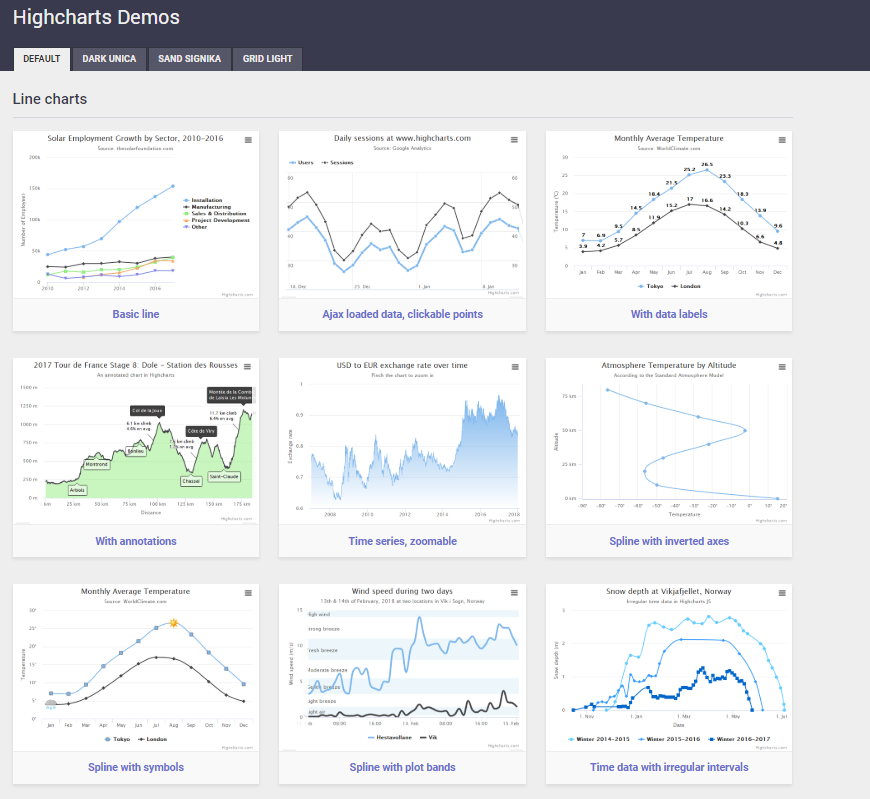The image size is (870, 799).
Task: Open hamburger menu on Tour de France chart
Action: (x=248, y=368)
